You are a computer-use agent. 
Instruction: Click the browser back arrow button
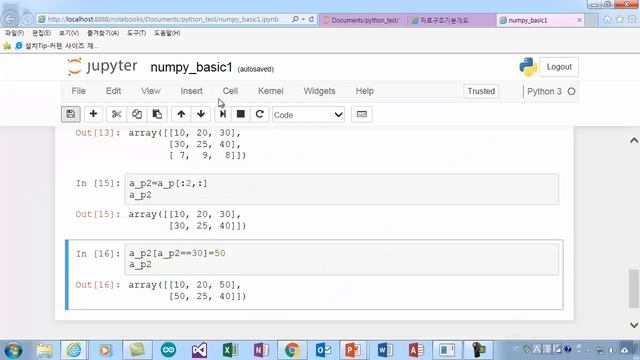tap(11, 19)
